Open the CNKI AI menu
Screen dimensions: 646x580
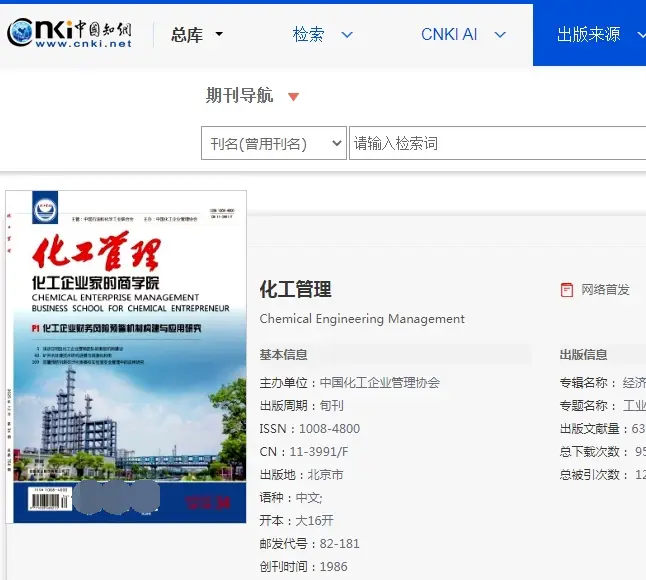(x=449, y=35)
